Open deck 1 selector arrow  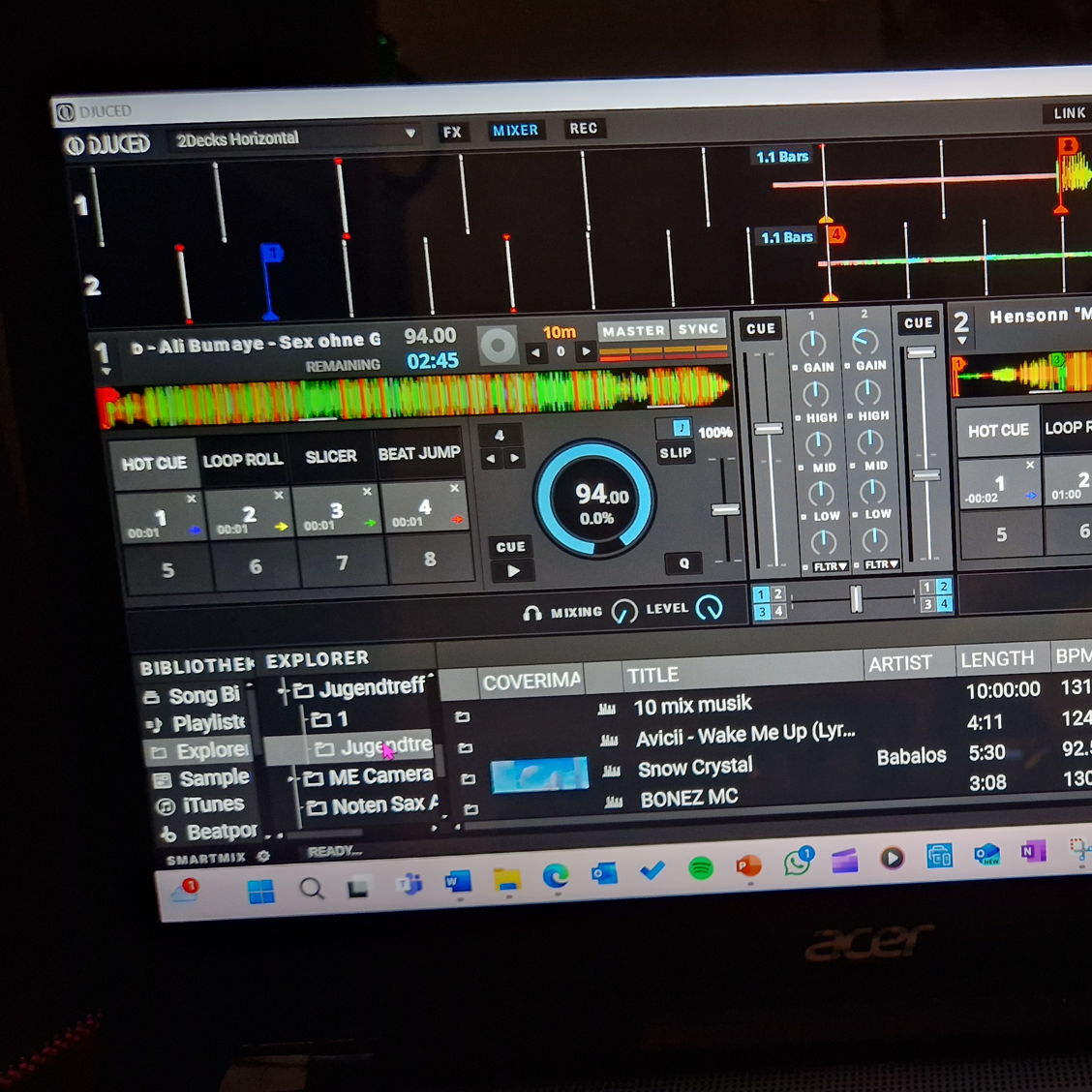(106, 373)
